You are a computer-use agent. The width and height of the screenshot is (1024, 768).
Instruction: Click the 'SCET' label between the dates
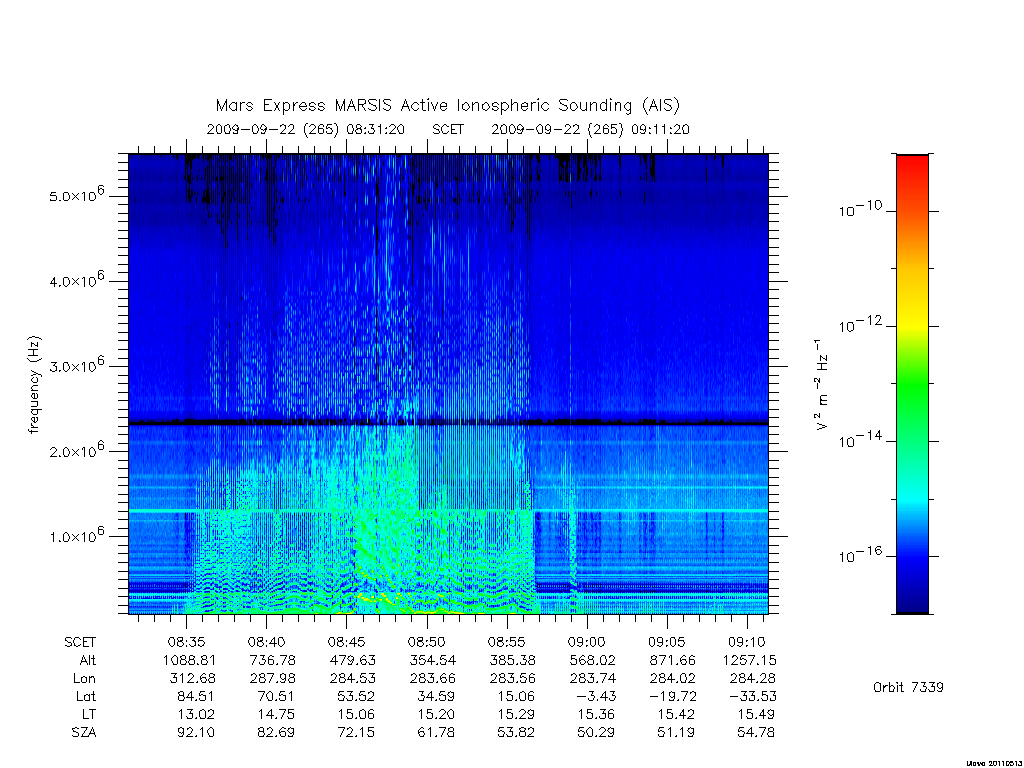click(x=448, y=129)
